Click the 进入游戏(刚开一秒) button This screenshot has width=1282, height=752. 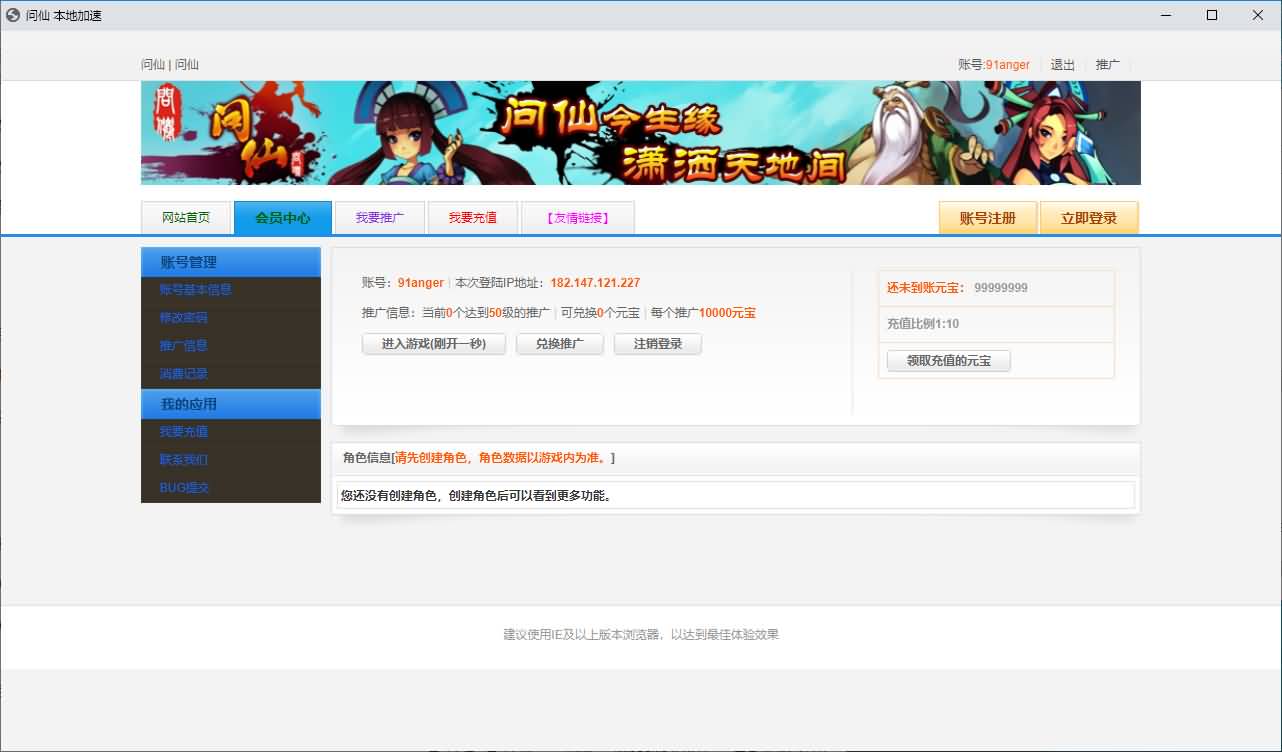pos(434,344)
